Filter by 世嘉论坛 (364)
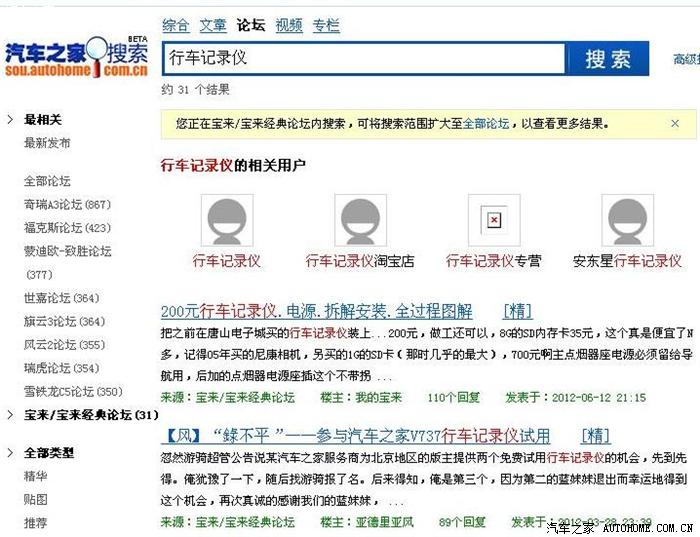 click(62, 298)
